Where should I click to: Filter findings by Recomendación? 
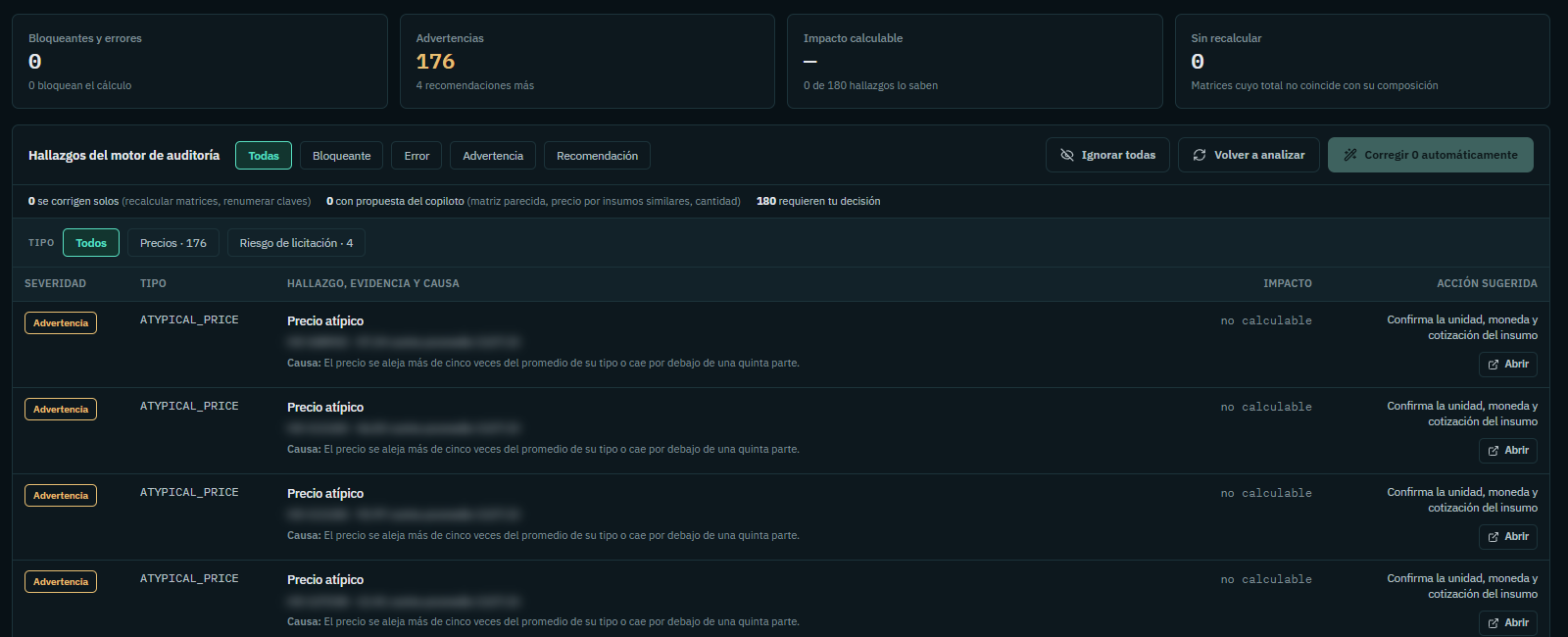[x=597, y=156]
